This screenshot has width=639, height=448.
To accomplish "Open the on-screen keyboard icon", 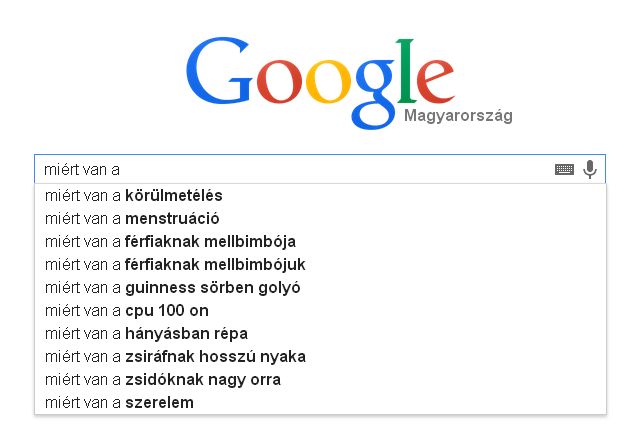I will click(x=564, y=170).
